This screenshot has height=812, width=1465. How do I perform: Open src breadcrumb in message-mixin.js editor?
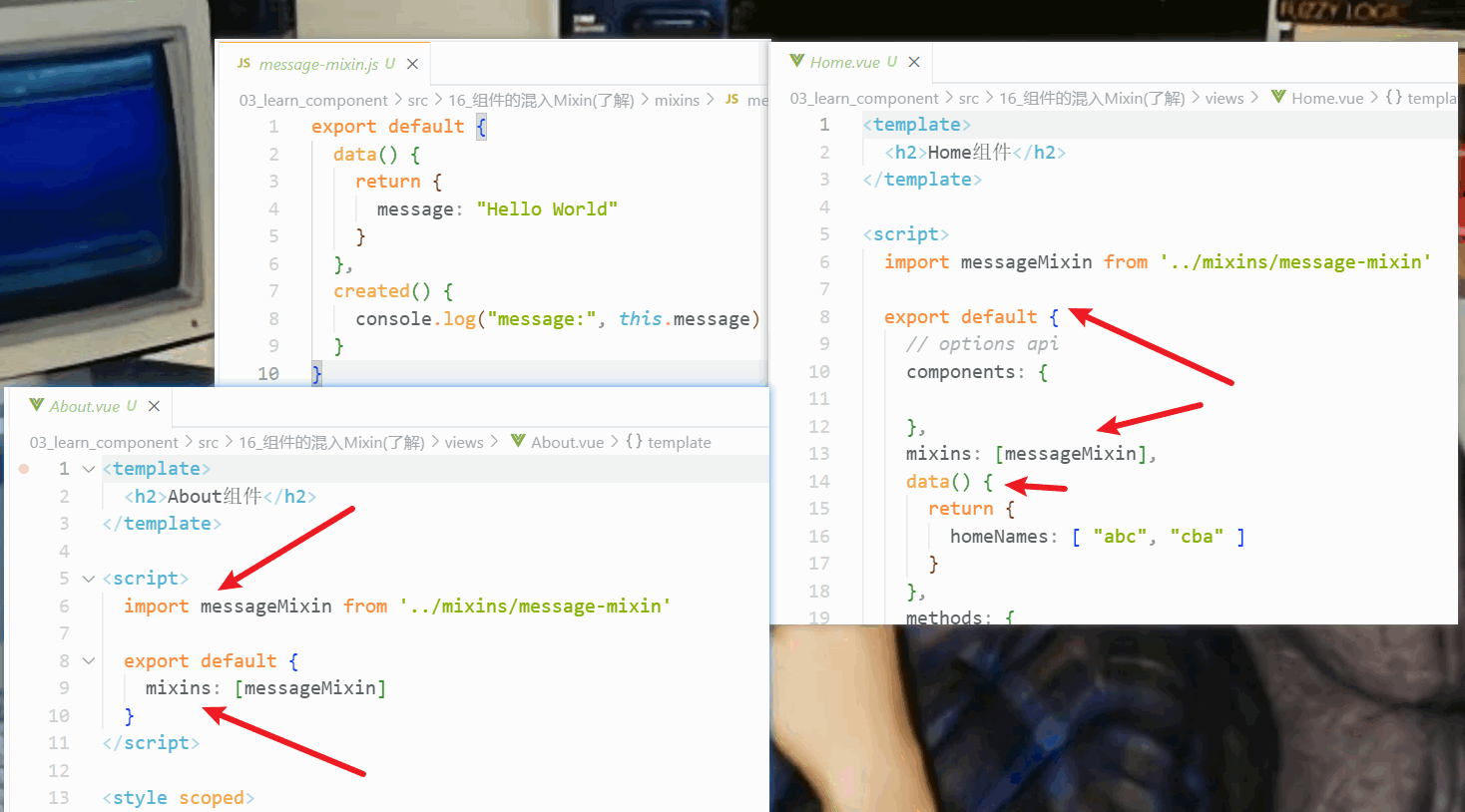(417, 100)
